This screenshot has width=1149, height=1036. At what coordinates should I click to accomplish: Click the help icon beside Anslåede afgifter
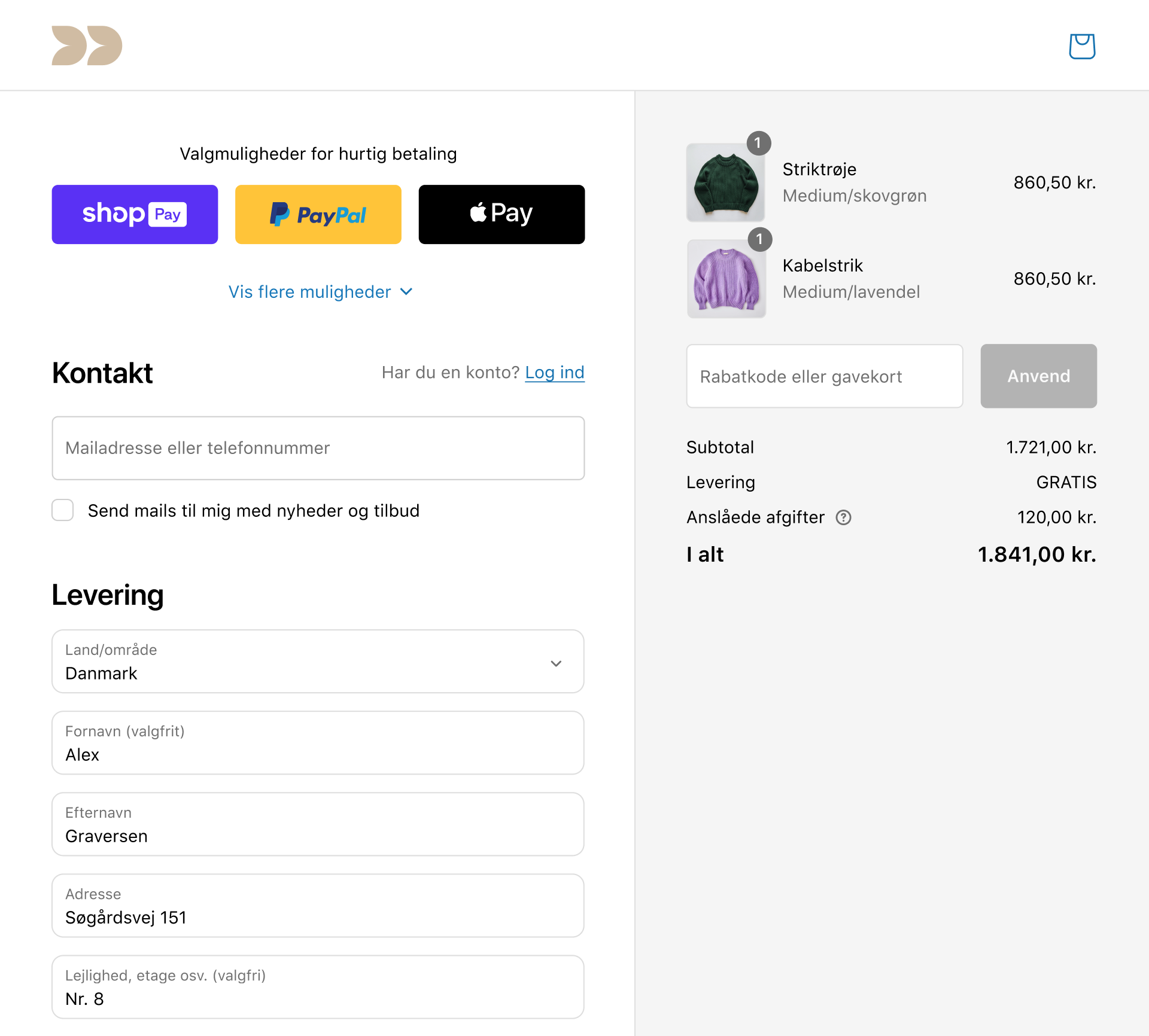[843, 517]
